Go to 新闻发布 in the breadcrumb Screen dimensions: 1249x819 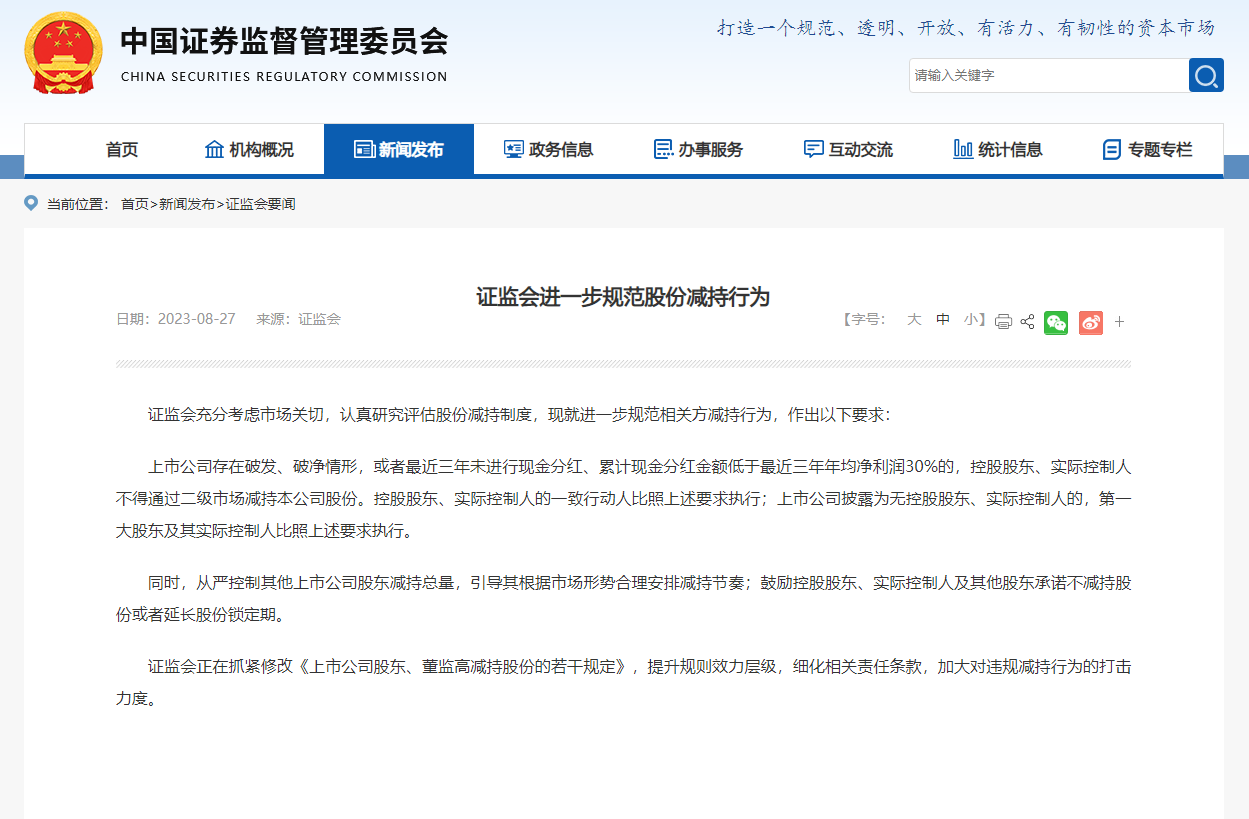[187, 204]
